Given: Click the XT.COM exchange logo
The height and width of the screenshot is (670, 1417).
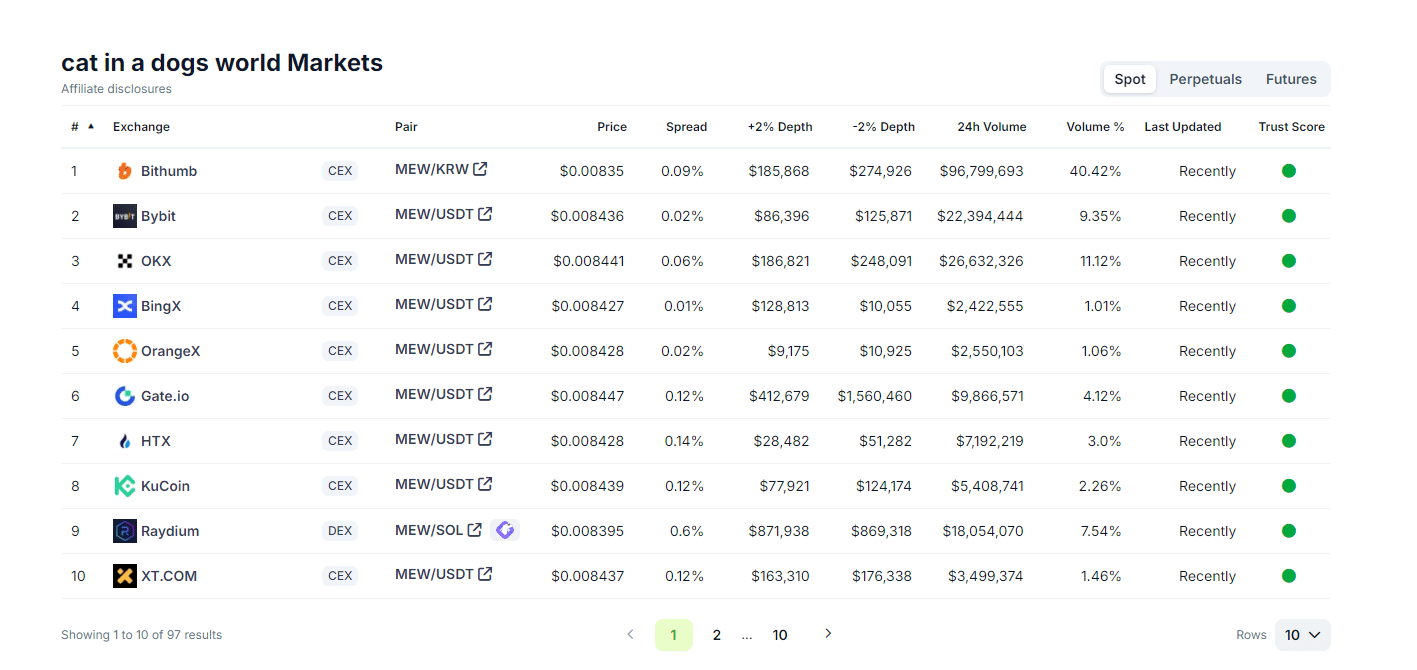Looking at the screenshot, I should point(125,576).
